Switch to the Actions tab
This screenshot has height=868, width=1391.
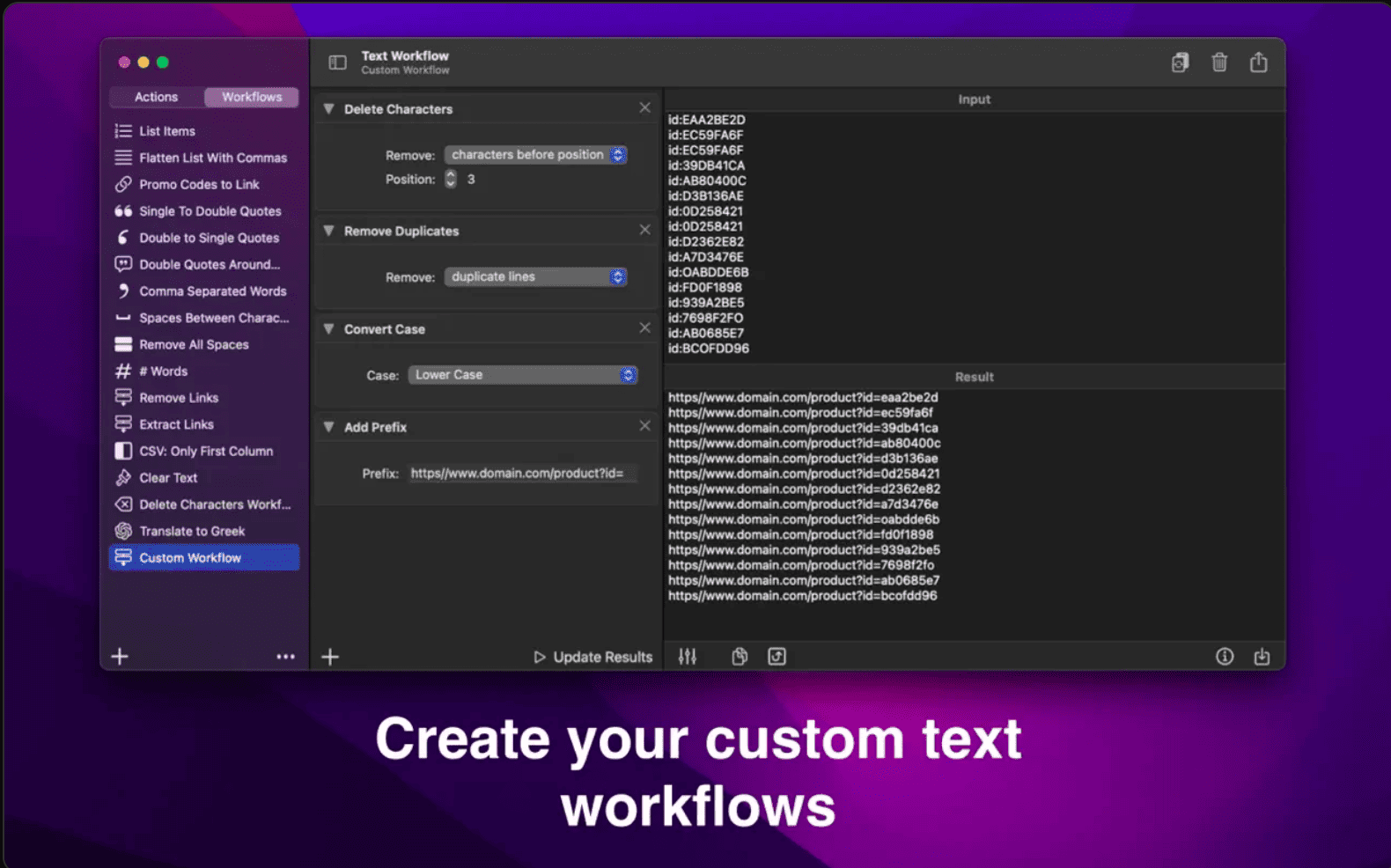[156, 97]
